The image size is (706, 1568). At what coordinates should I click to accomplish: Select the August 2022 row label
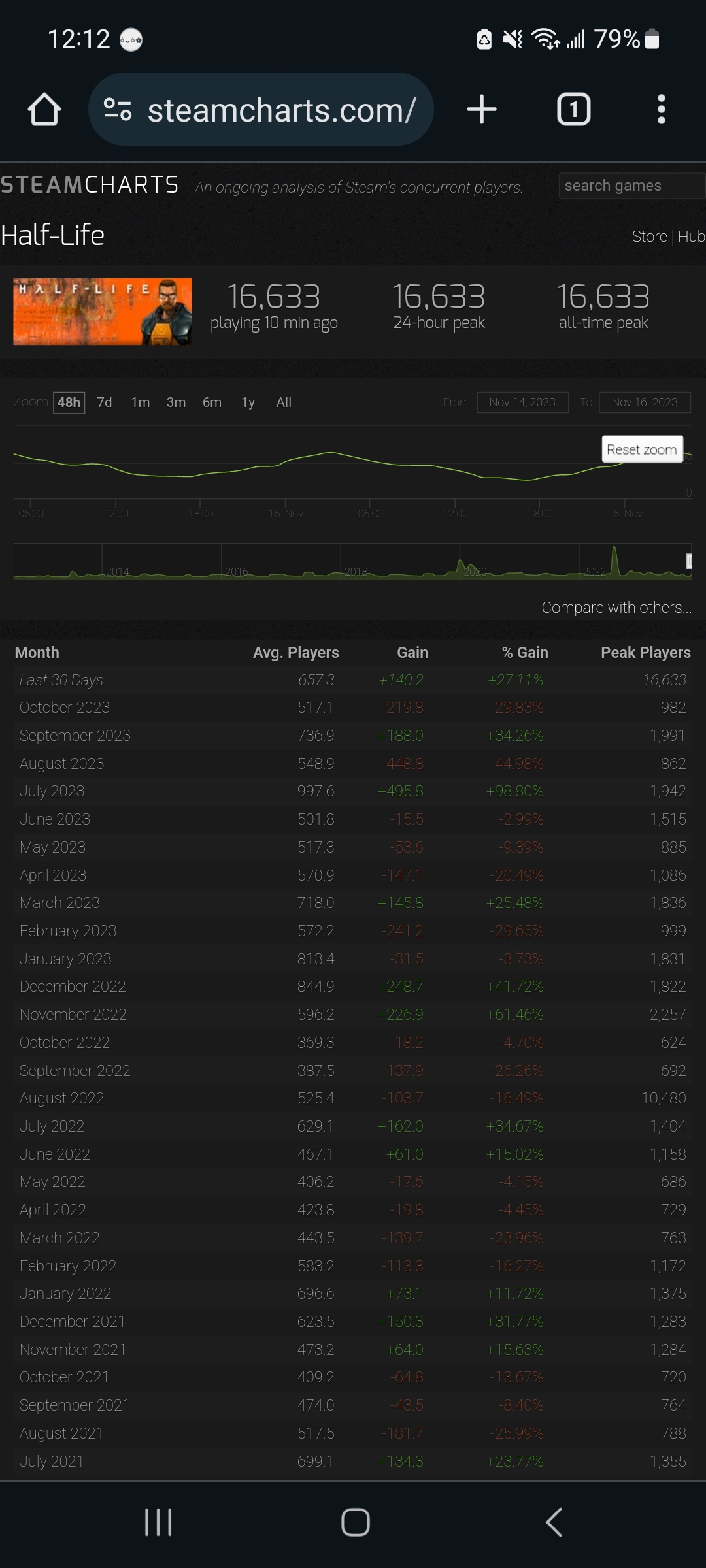coord(62,1098)
